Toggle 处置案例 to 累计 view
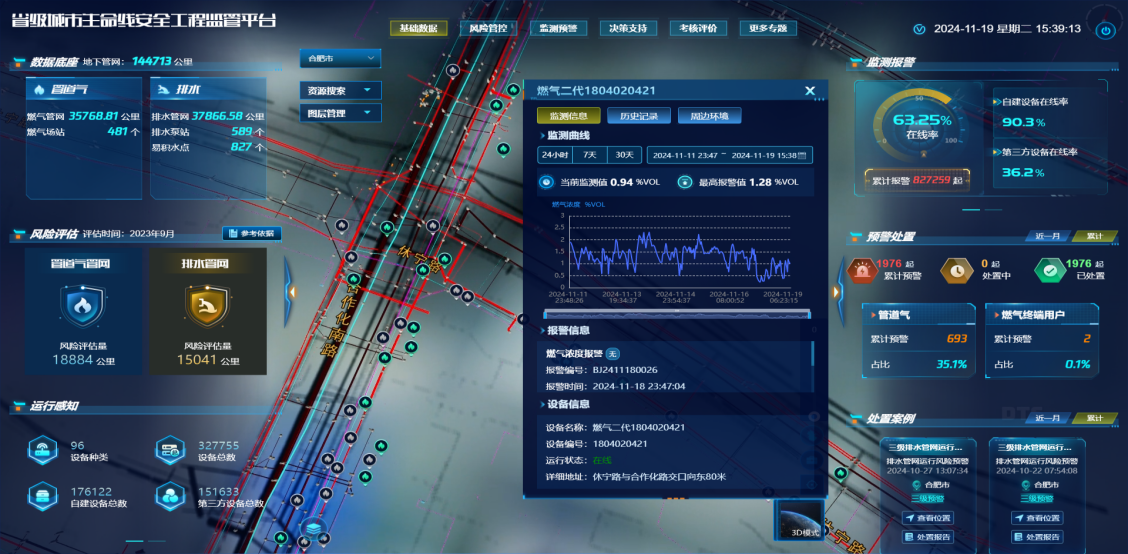The image size is (1128, 554). [x=1095, y=419]
